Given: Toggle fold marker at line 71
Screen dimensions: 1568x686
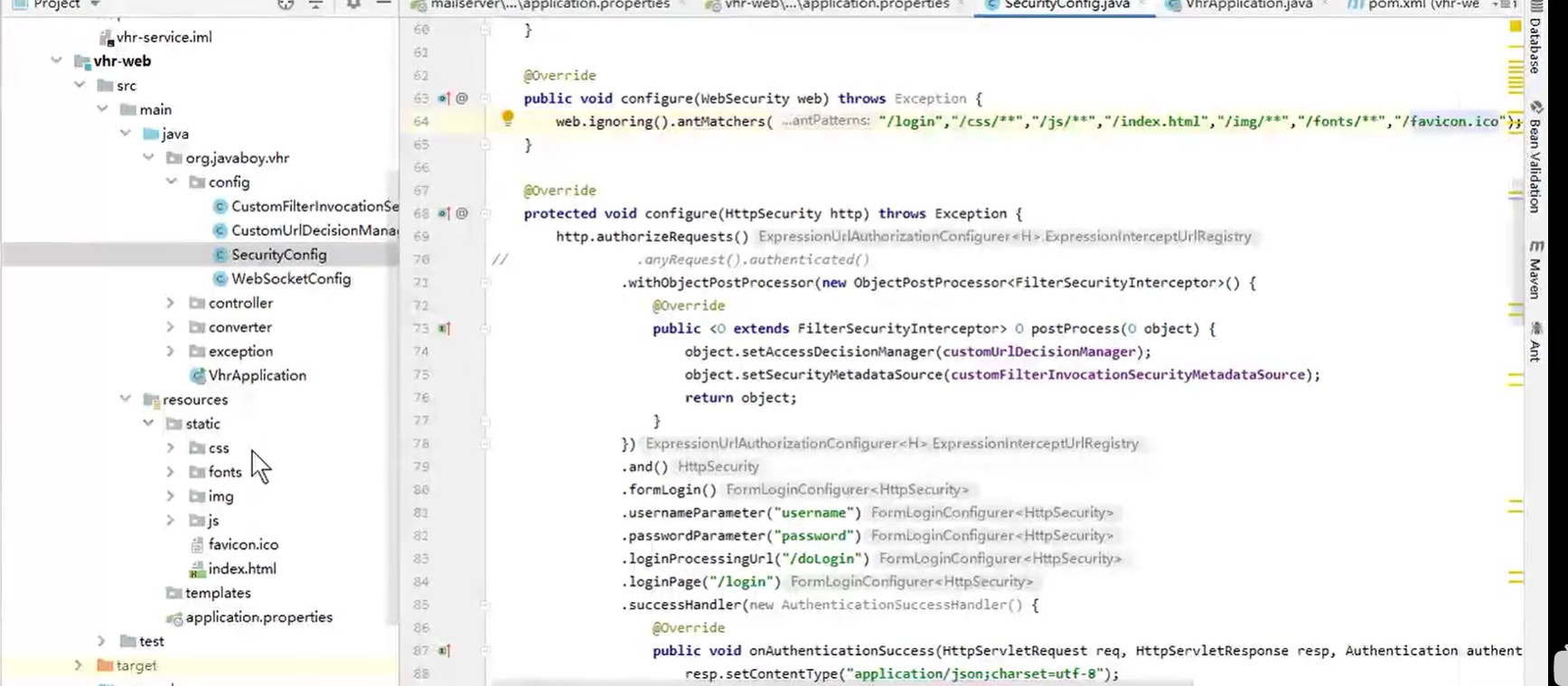Looking at the screenshot, I should [485, 282].
